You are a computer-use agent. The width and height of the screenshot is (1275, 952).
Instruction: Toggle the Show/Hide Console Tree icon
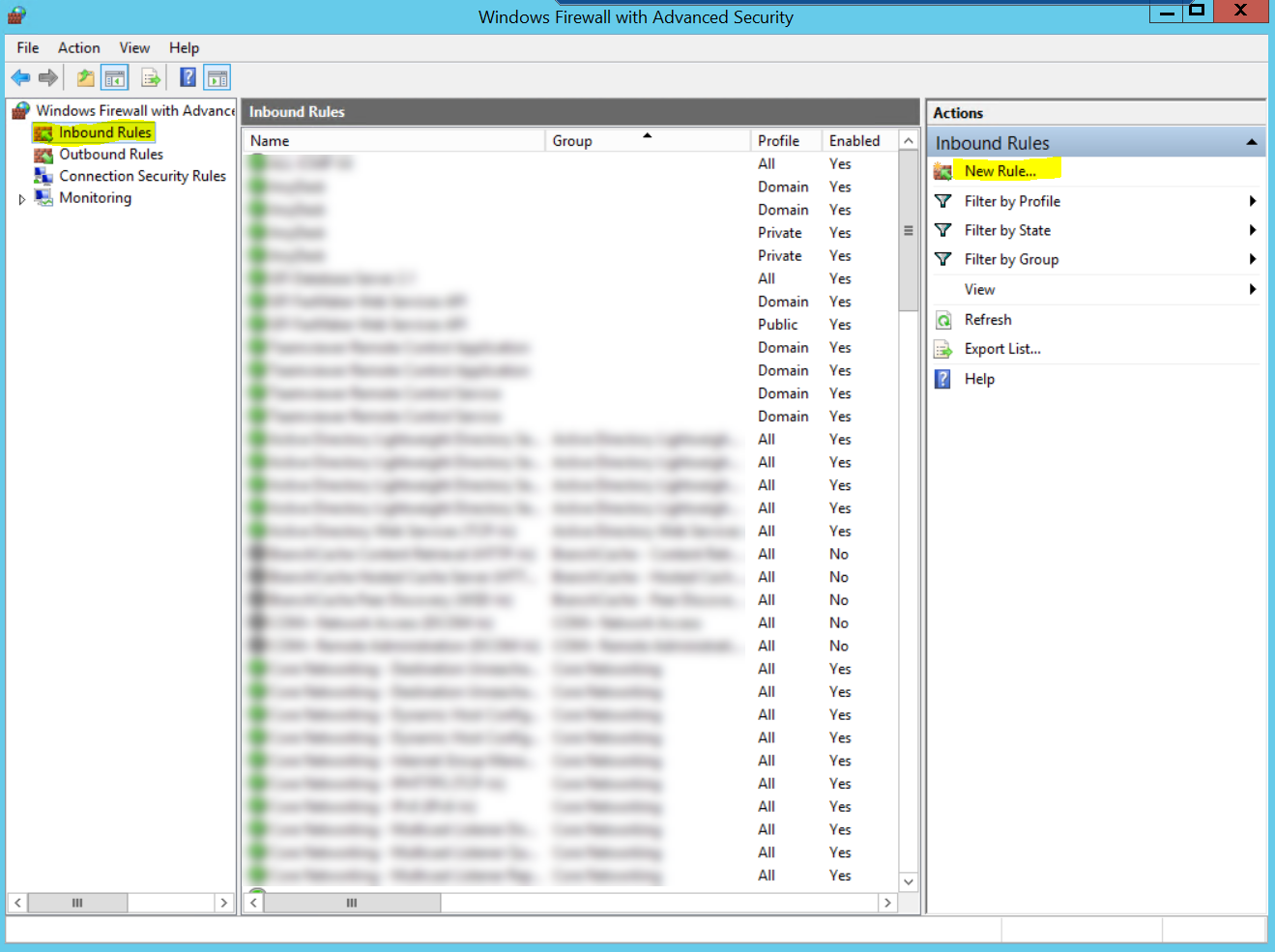click(115, 78)
